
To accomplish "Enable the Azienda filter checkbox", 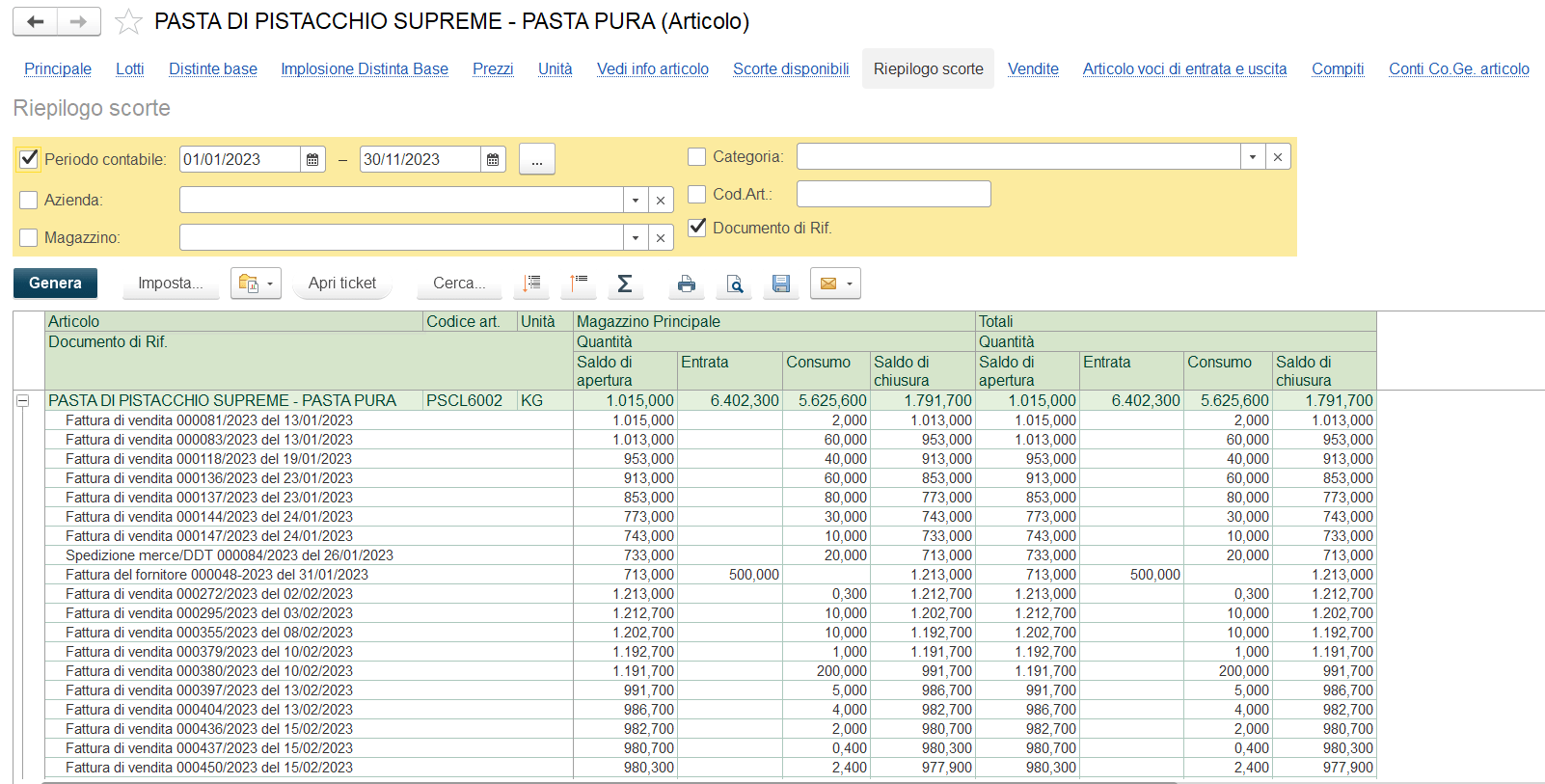I will [29, 200].
